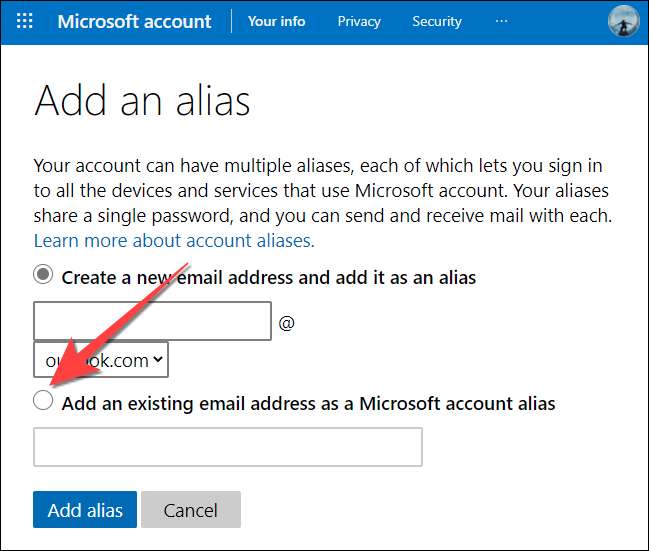Click the alias description paragraph text
Image resolution: width=649 pixels, height=551 pixels.
320,191
